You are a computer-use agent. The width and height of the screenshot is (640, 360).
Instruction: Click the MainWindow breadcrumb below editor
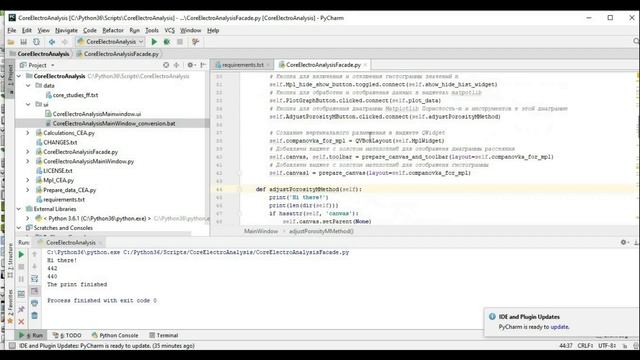coord(261,231)
